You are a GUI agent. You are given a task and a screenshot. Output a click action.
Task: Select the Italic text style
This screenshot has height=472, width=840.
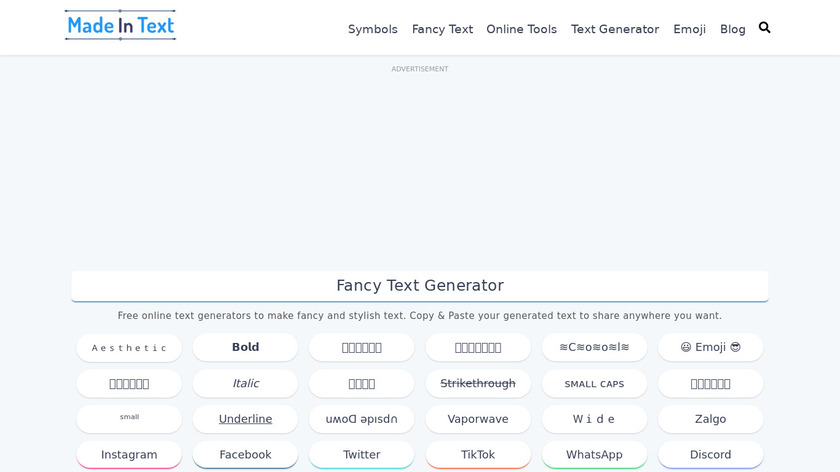pos(245,383)
